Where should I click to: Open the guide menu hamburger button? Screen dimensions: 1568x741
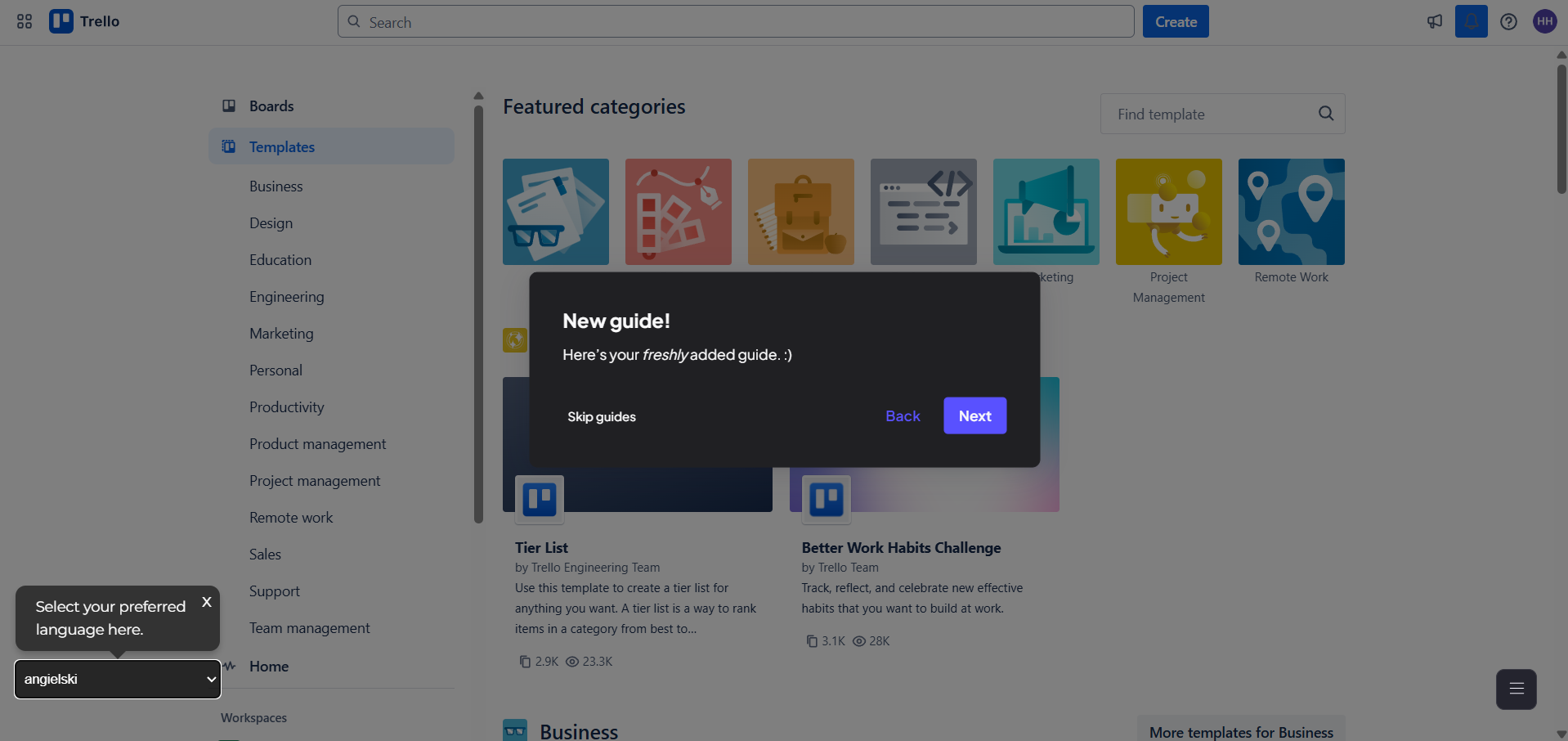[1516, 689]
